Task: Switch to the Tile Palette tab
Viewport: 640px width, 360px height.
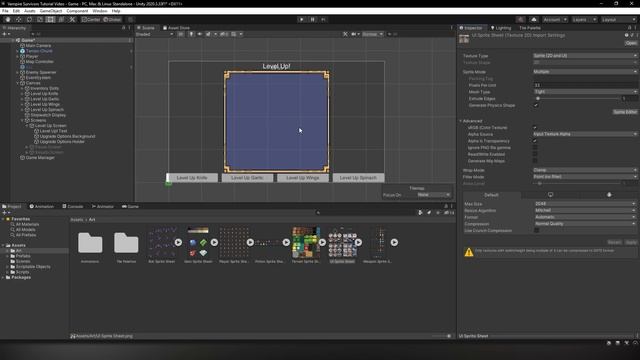Action: tap(530, 28)
